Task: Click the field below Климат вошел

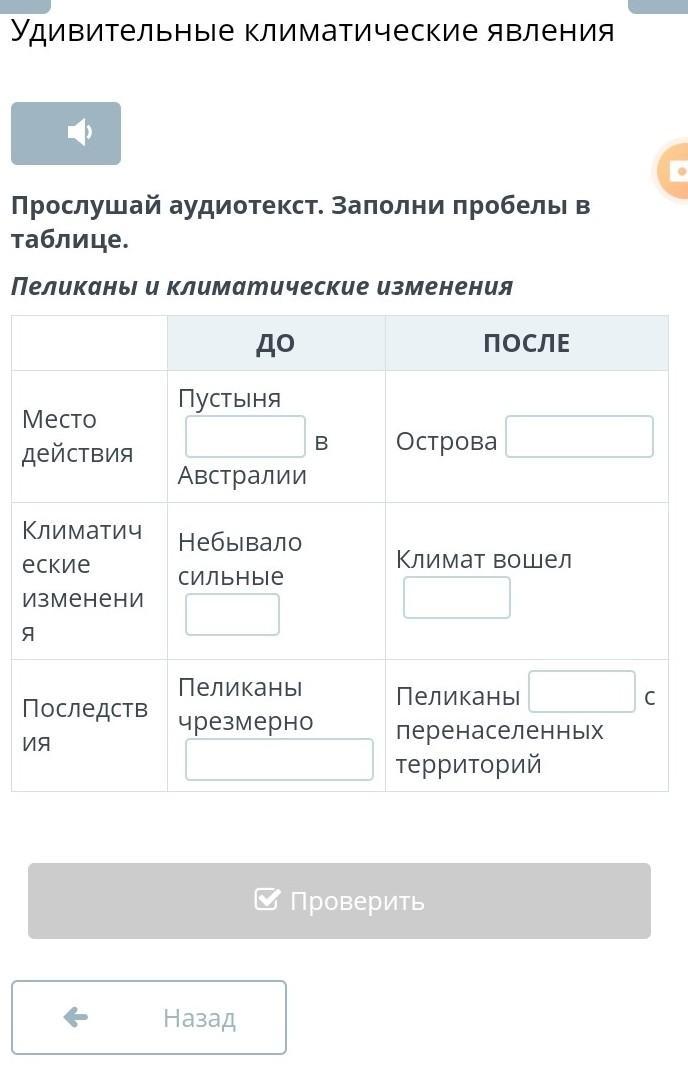Action: click(x=457, y=597)
